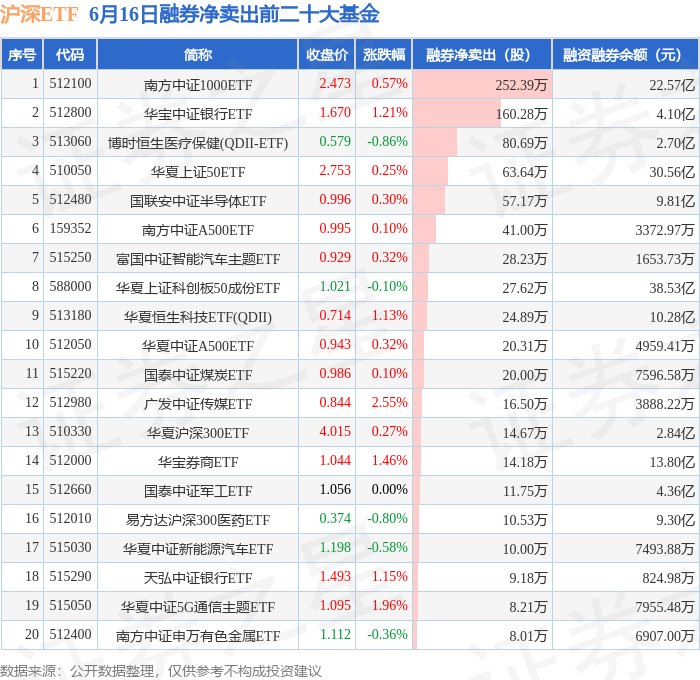Click the 6907.00万 balance value
Viewport: 700px width, 680px height.
[x=665, y=636]
